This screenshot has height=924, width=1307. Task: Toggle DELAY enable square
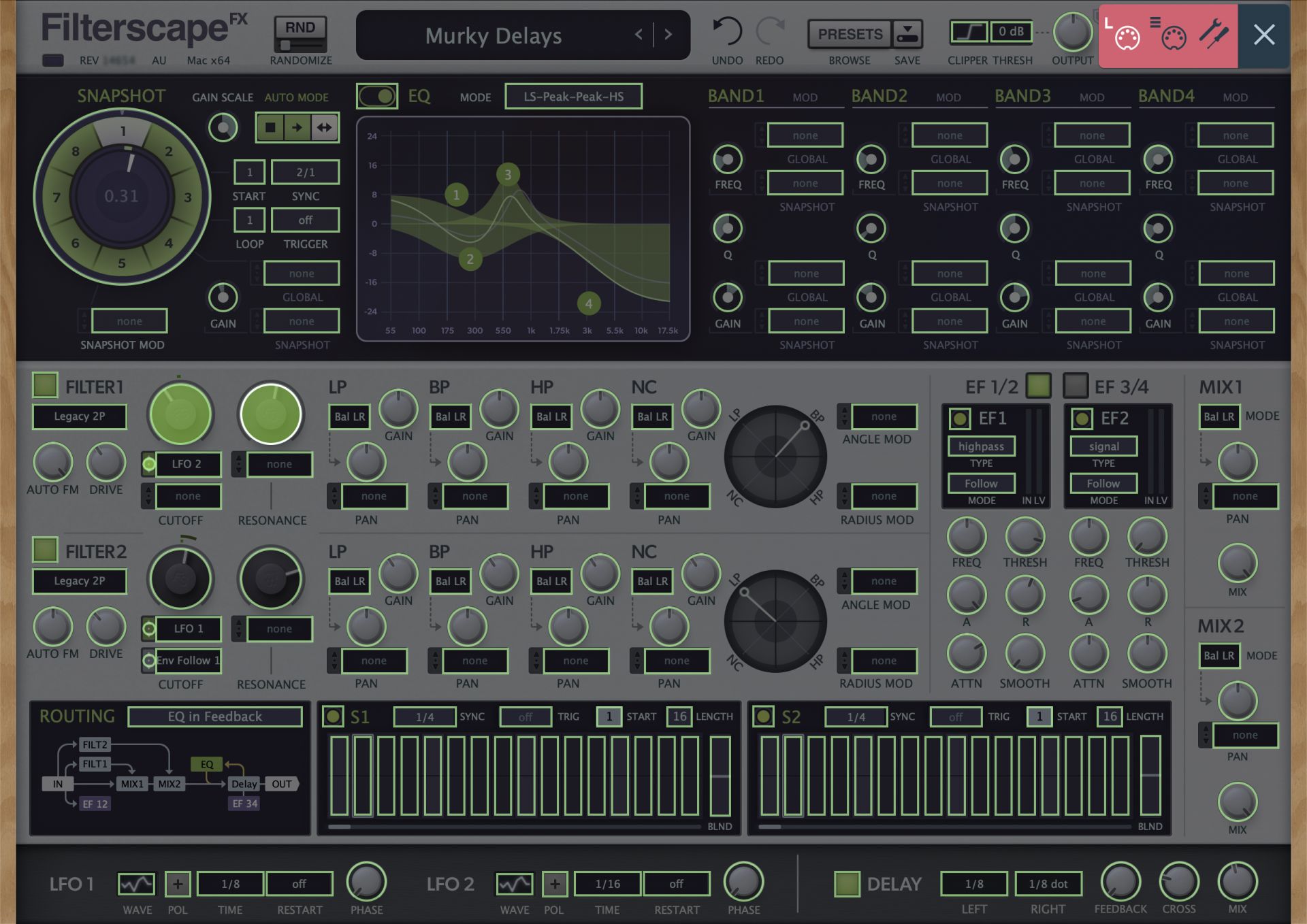[x=847, y=884]
